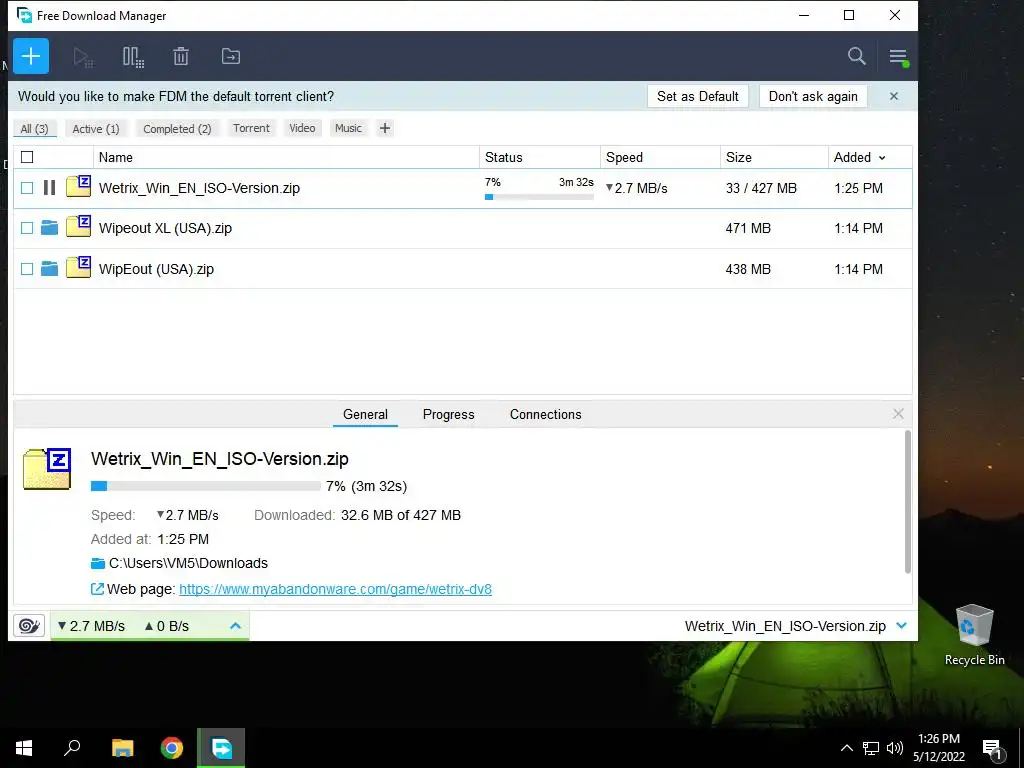
Task: Open File Explorer from taskbar
Action: (x=122, y=748)
